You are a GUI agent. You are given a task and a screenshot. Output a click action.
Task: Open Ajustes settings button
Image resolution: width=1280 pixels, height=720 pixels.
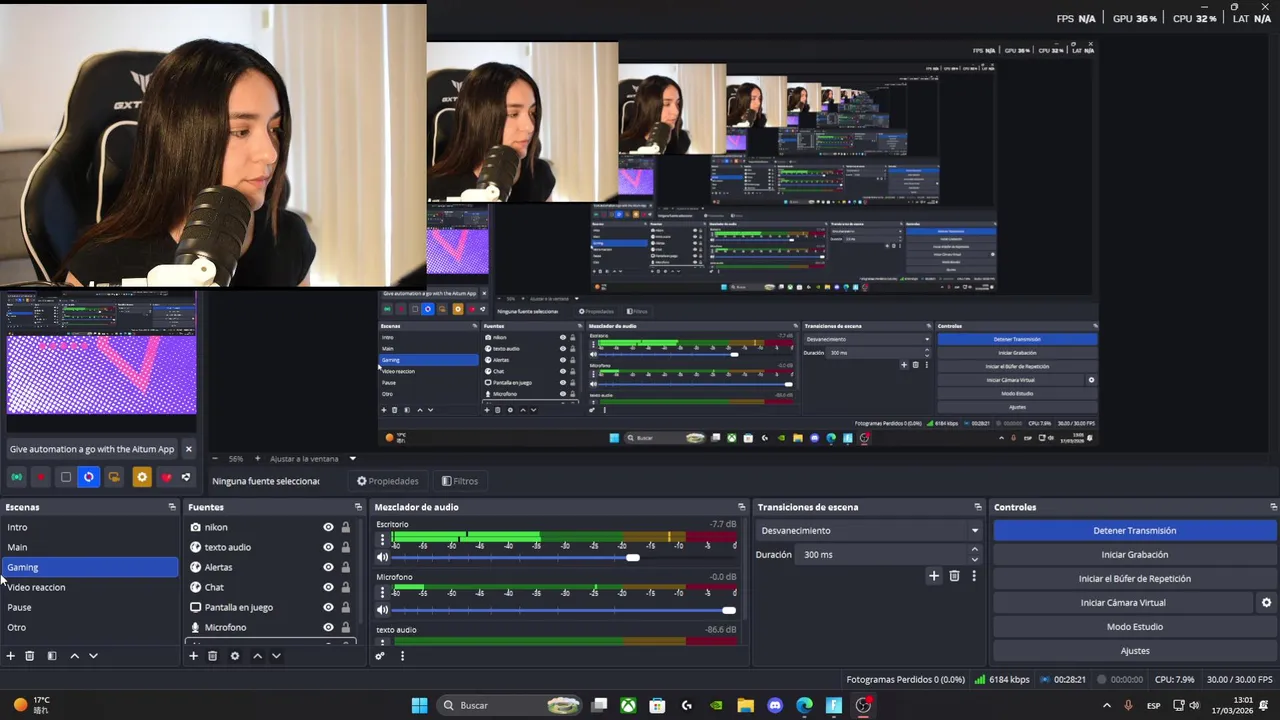[1135, 651]
